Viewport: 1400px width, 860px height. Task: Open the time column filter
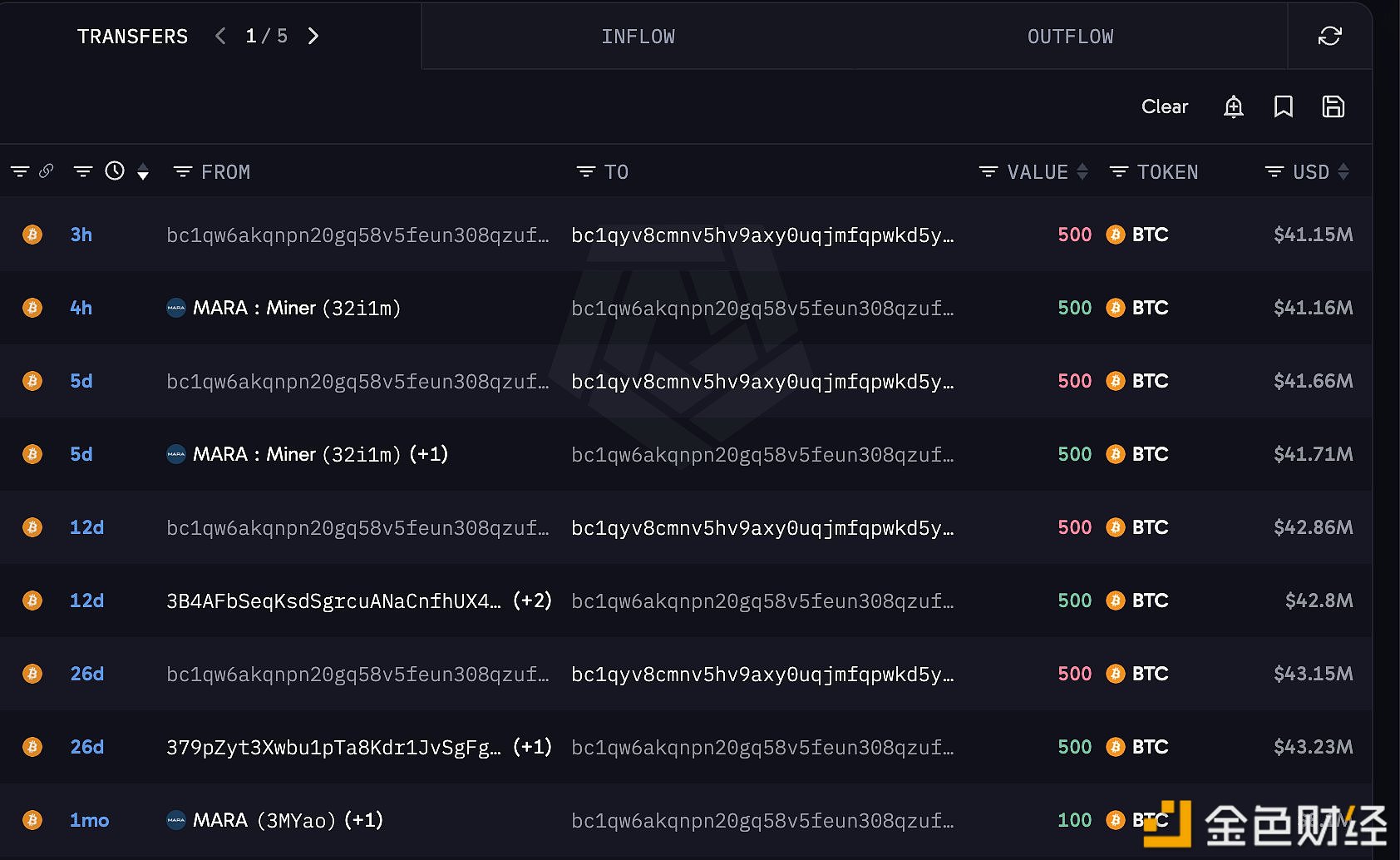[83, 171]
